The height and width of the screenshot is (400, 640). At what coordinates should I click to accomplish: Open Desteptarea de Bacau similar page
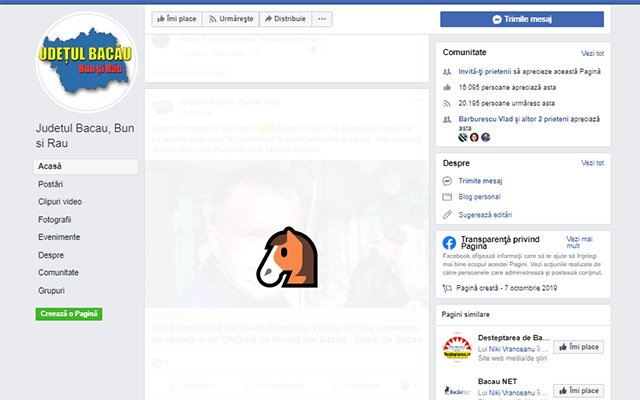point(514,338)
